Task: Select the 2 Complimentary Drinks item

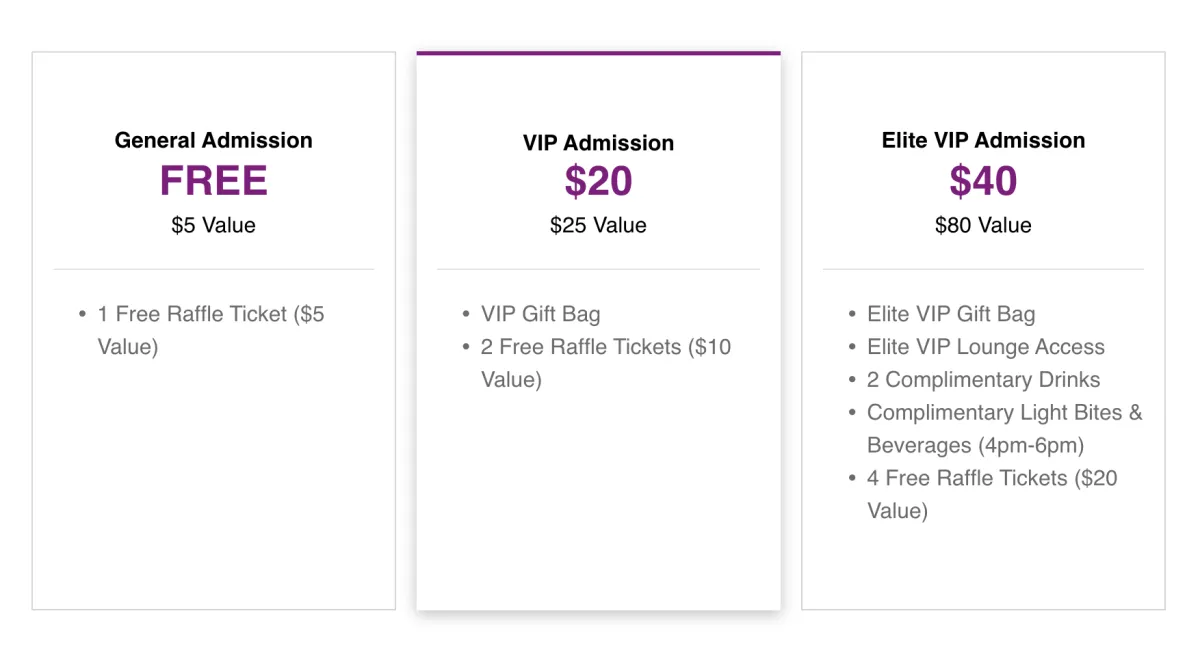Action: [x=984, y=380]
